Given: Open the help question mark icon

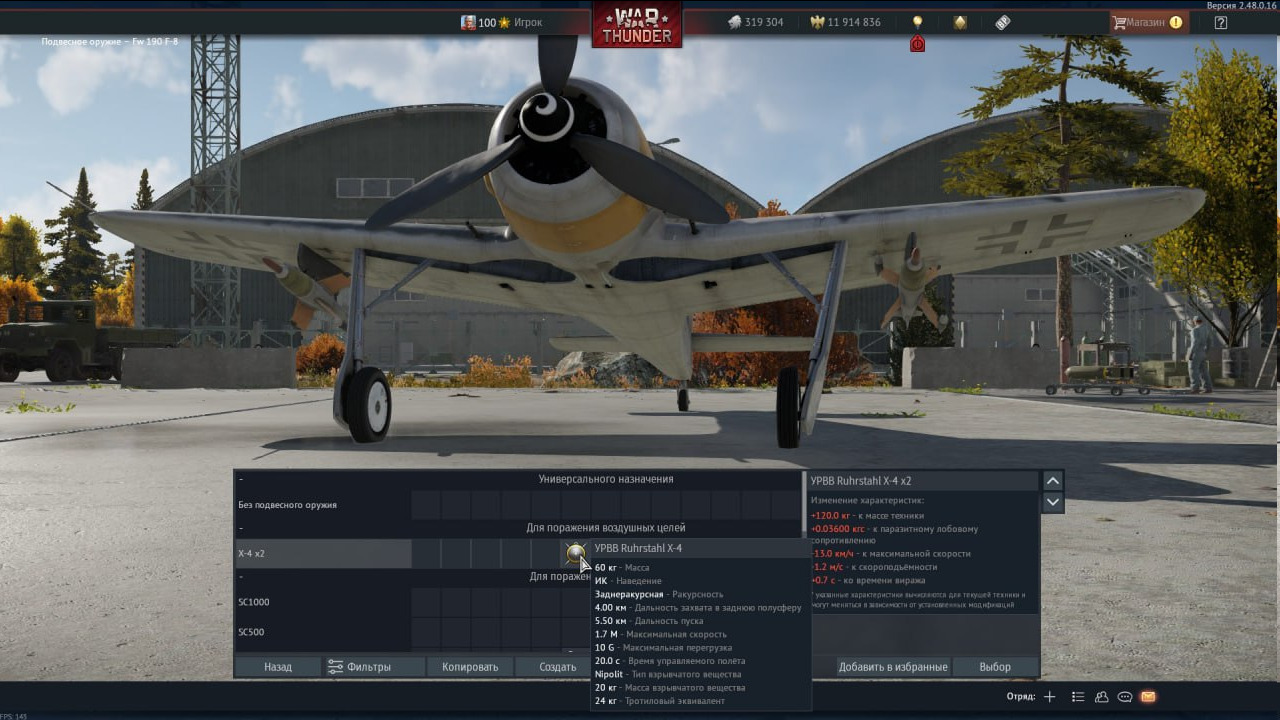Looking at the screenshot, I should (x=1221, y=22).
